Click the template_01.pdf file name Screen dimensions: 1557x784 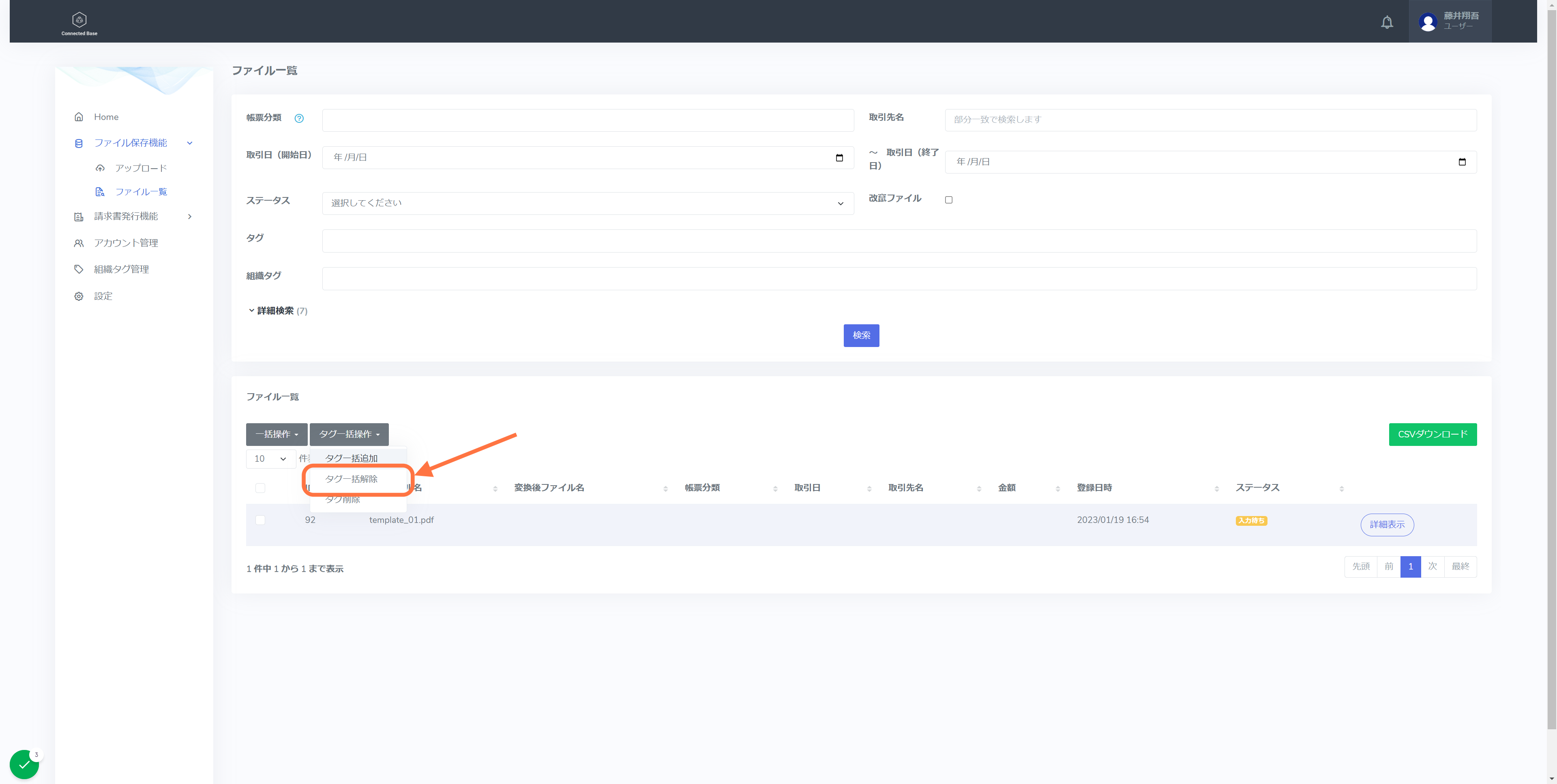(401, 520)
